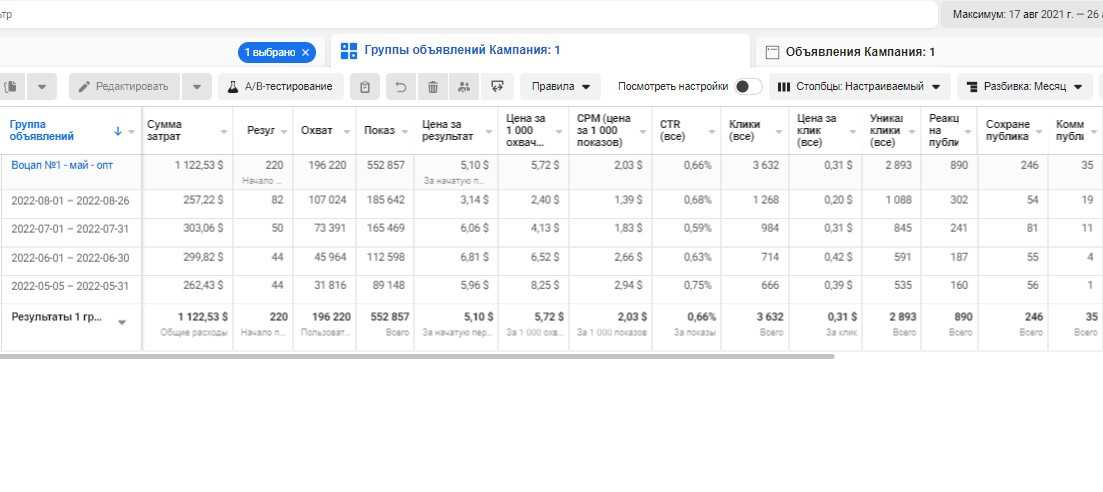
Task: Open 'Разбивка: Месяц' dropdown
Action: pyautogui.click(x=1024, y=87)
